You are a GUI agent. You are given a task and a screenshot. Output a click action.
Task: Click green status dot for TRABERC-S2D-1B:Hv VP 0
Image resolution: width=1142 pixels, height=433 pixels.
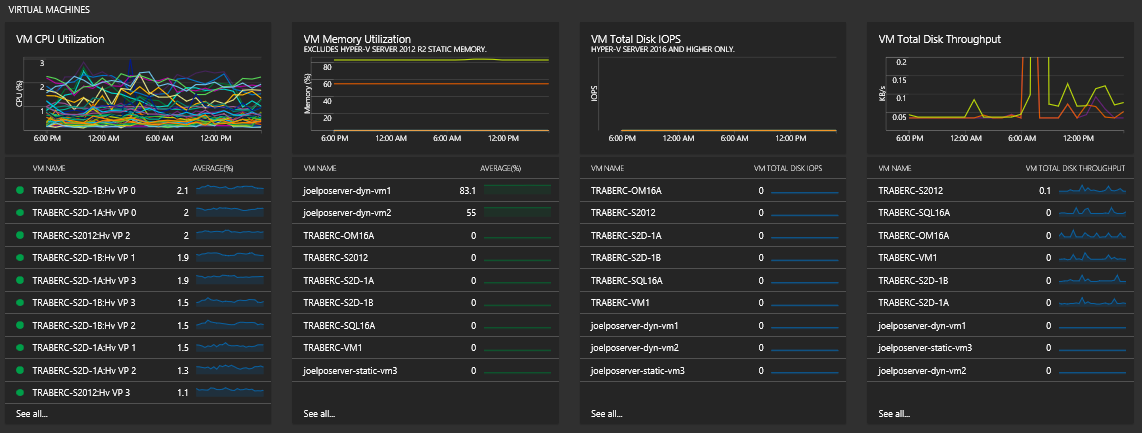19,190
